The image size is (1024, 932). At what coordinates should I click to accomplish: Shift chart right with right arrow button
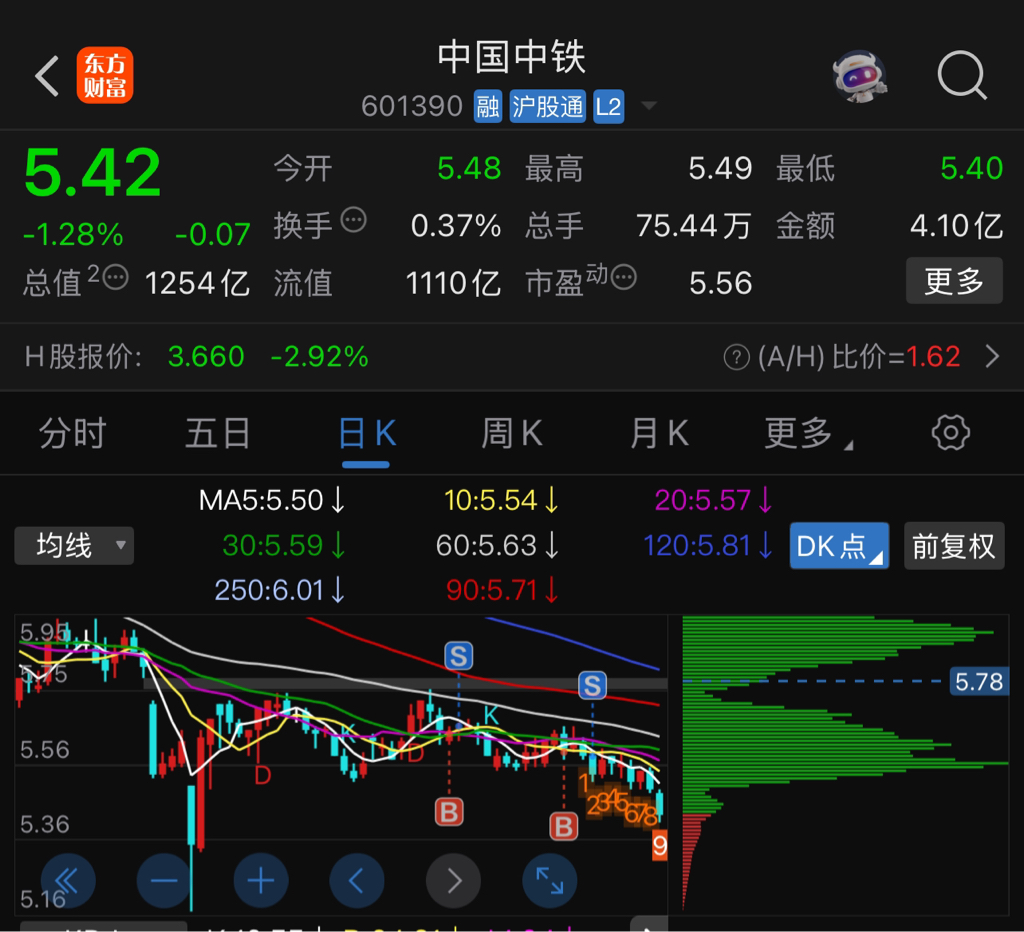click(x=453, y=881)
